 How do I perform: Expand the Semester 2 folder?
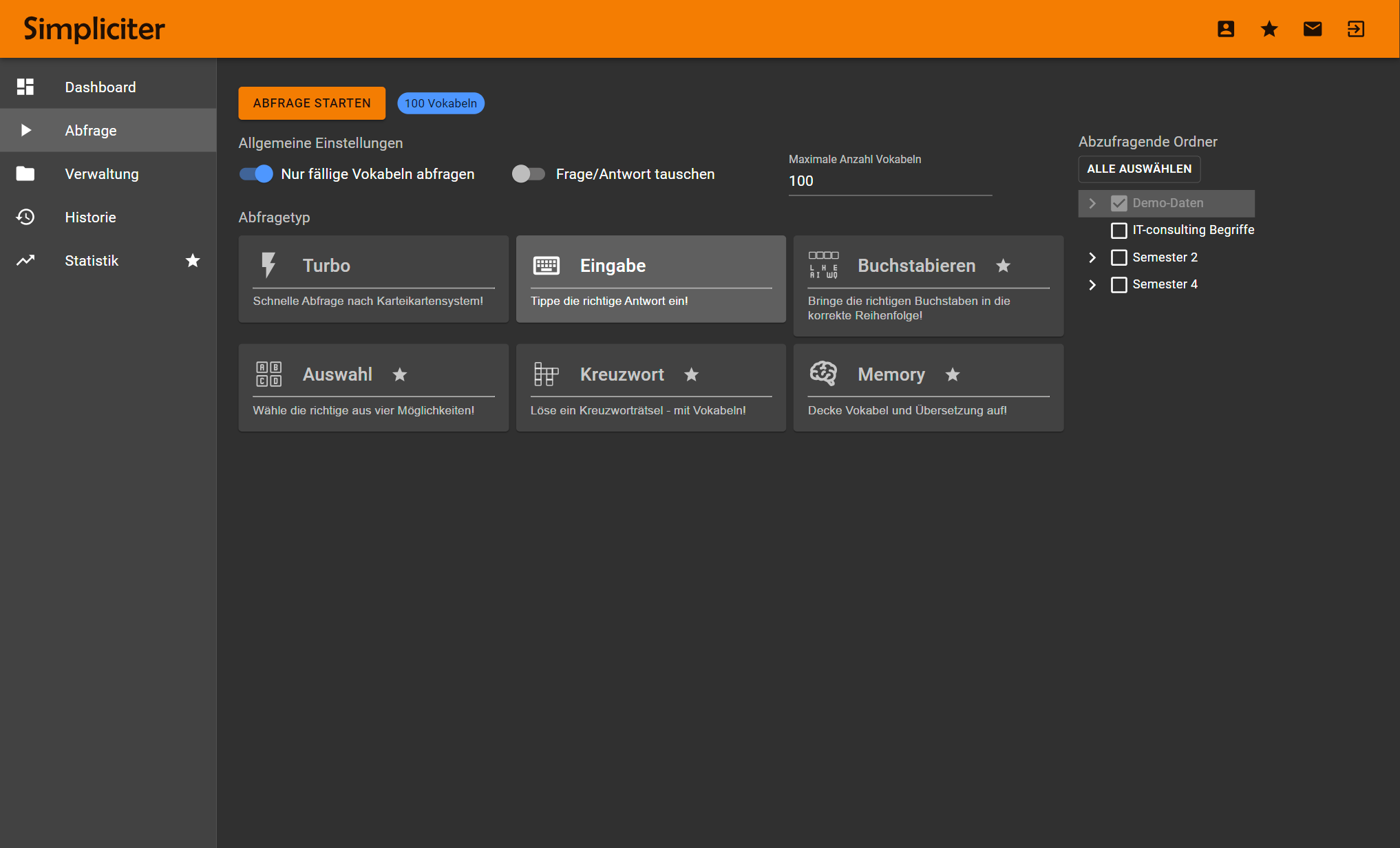[x=1092, y=257]
